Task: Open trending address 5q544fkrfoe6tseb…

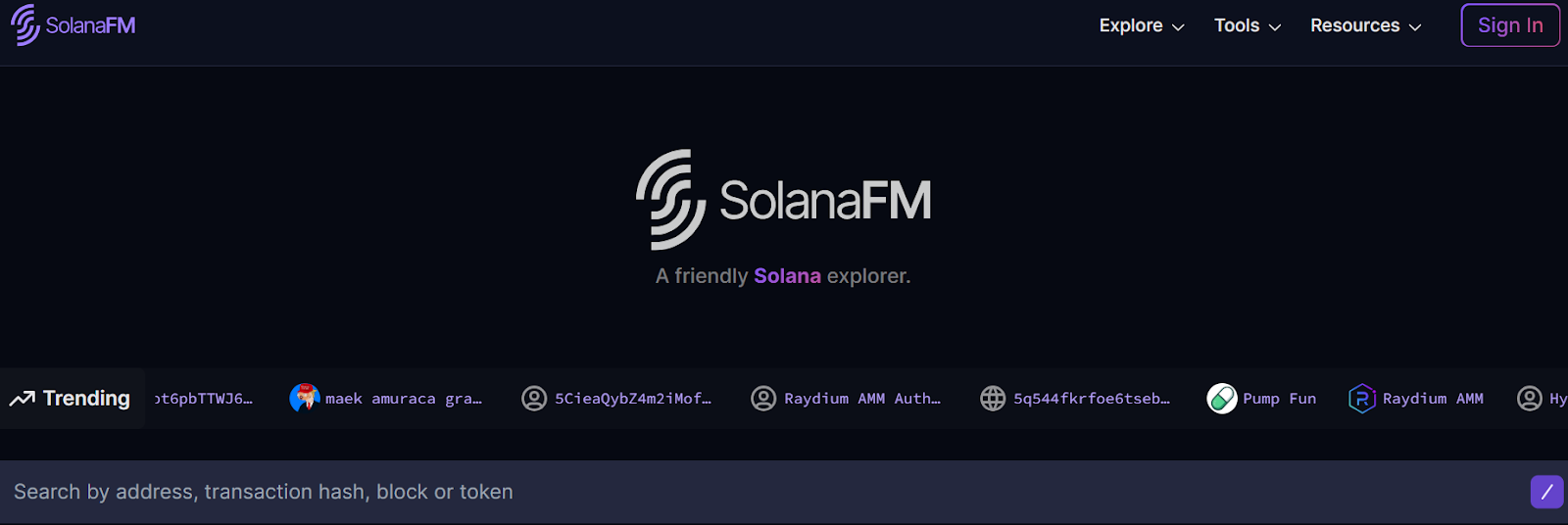Action: 1092,399
